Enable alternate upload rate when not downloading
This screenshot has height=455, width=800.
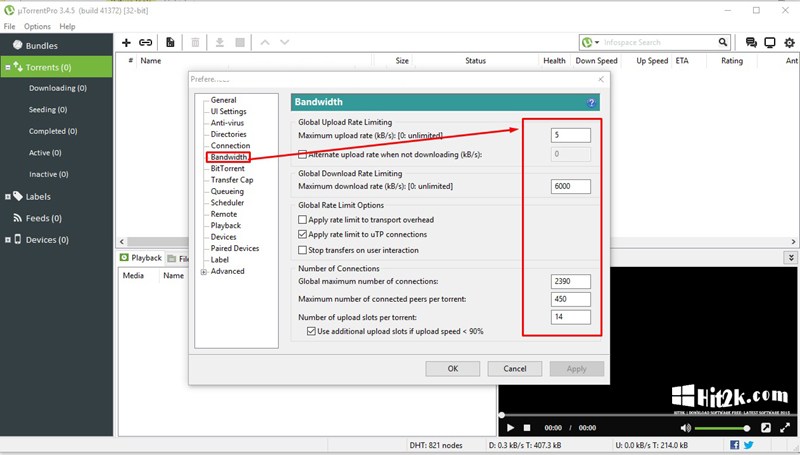303,154
